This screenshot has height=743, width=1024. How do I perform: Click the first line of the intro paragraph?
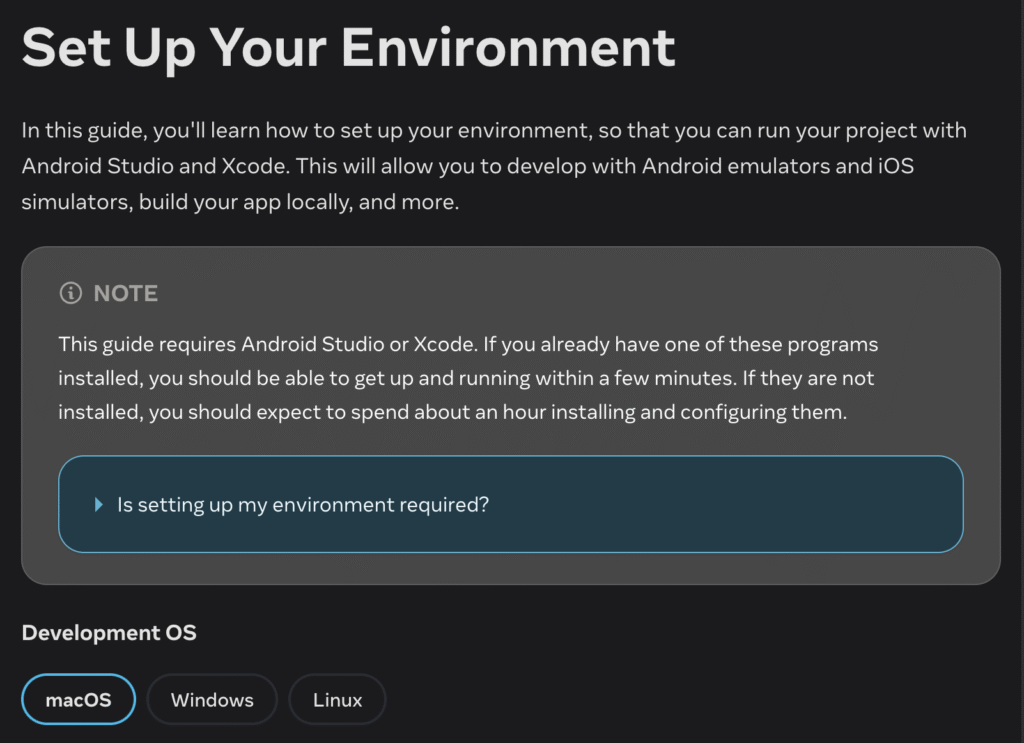click(494, 131)
